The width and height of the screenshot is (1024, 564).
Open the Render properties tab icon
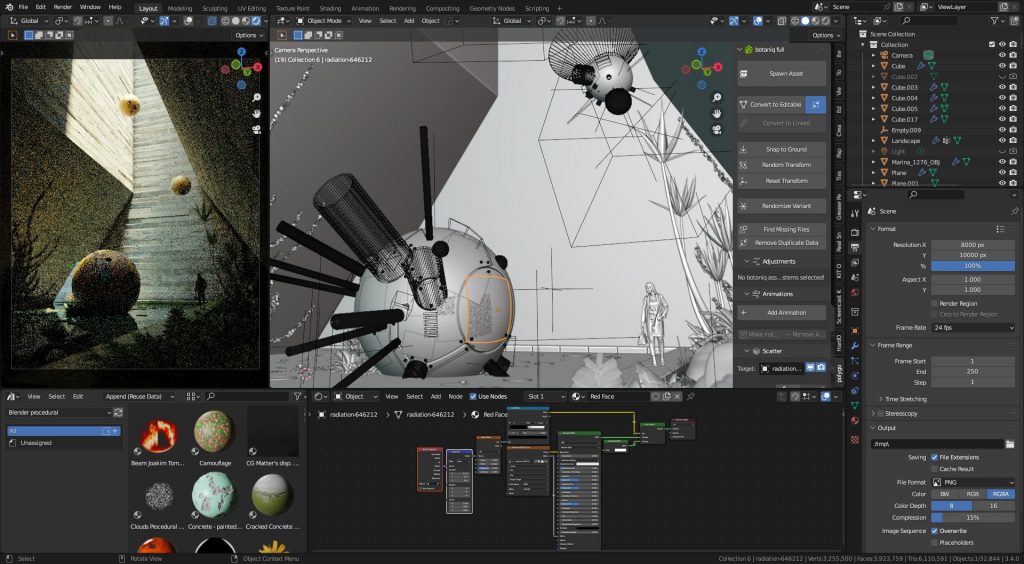[x=855, y=232]
